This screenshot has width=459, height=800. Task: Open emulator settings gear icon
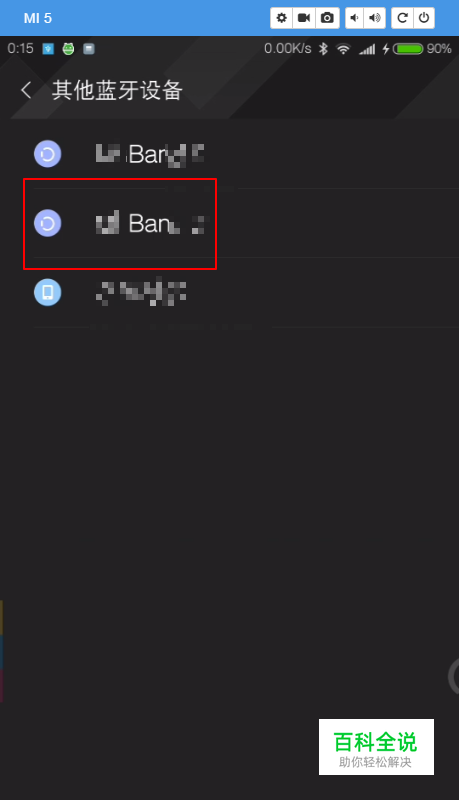(x=282, y=18)
